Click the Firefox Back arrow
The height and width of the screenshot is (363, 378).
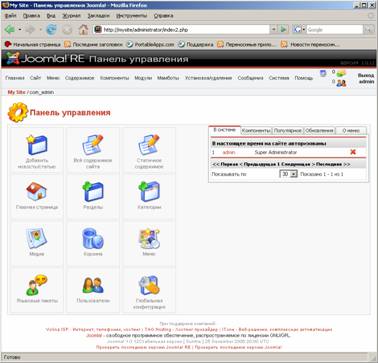pyautogui.click(x=9, y=30)
